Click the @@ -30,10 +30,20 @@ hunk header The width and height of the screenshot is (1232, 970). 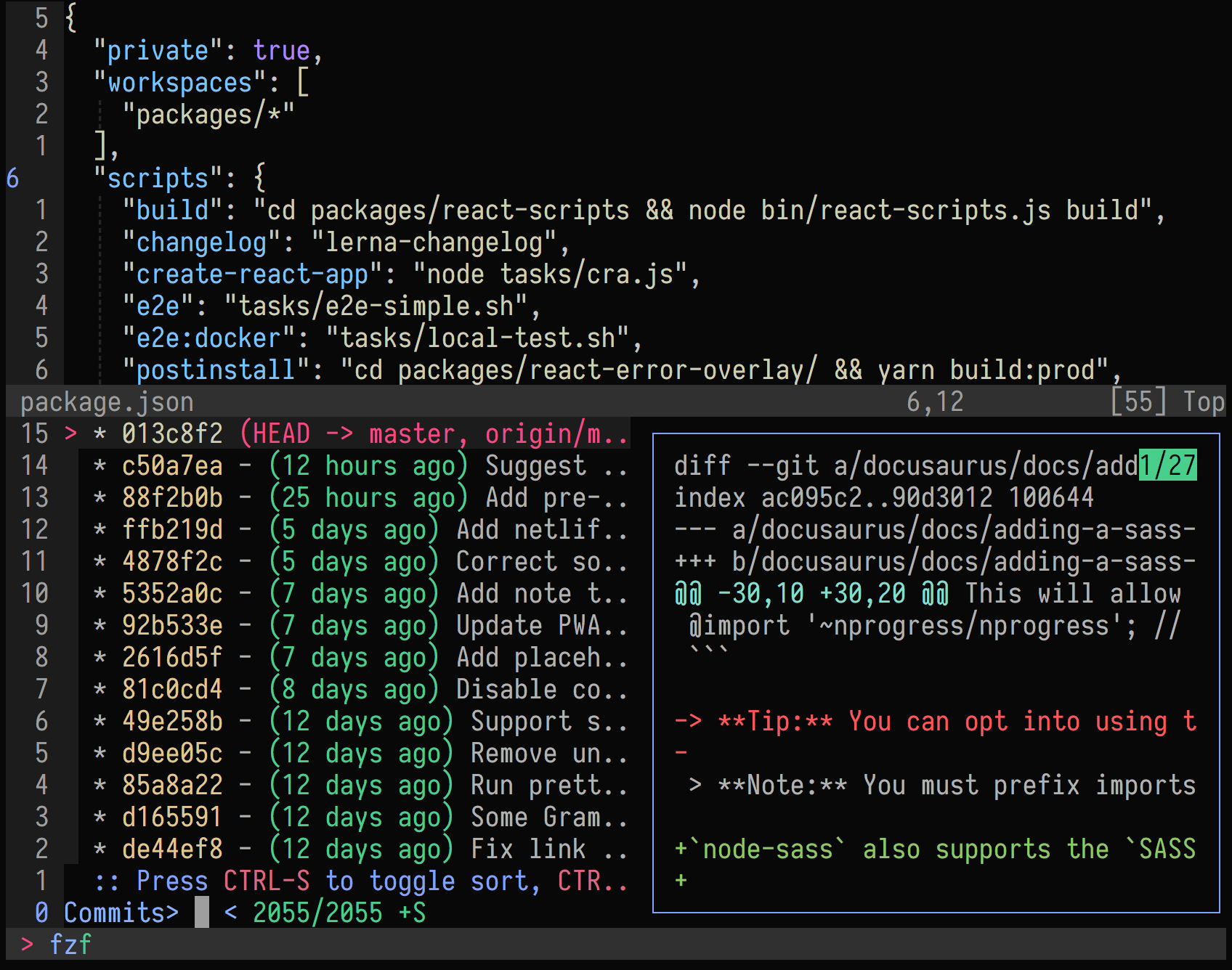(811, 593)
